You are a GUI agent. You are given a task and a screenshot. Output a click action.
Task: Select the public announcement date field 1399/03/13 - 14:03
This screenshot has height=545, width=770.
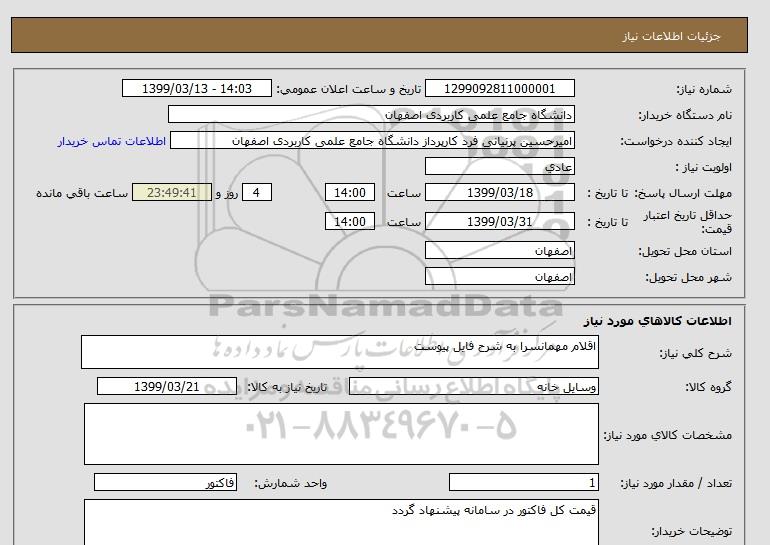click(x=196, y=88)
